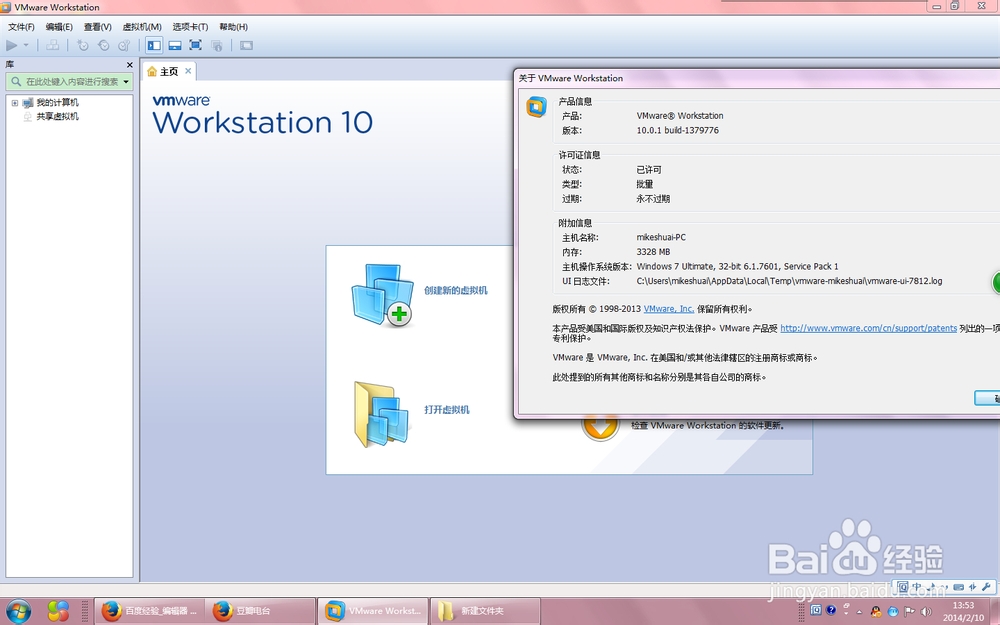The image size is (1000, 625).
Task: Click the VMware Workstation taskbar button
Action: point(373,611)
